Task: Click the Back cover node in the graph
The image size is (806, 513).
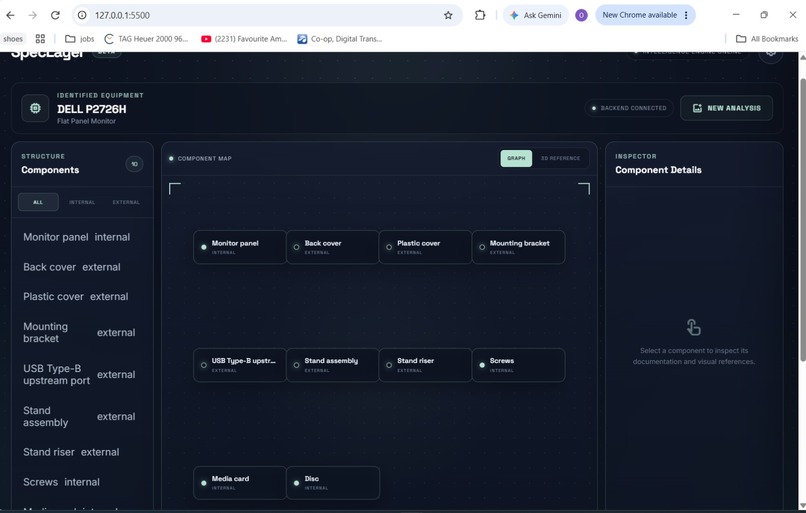Action: [x=333, y=247]
